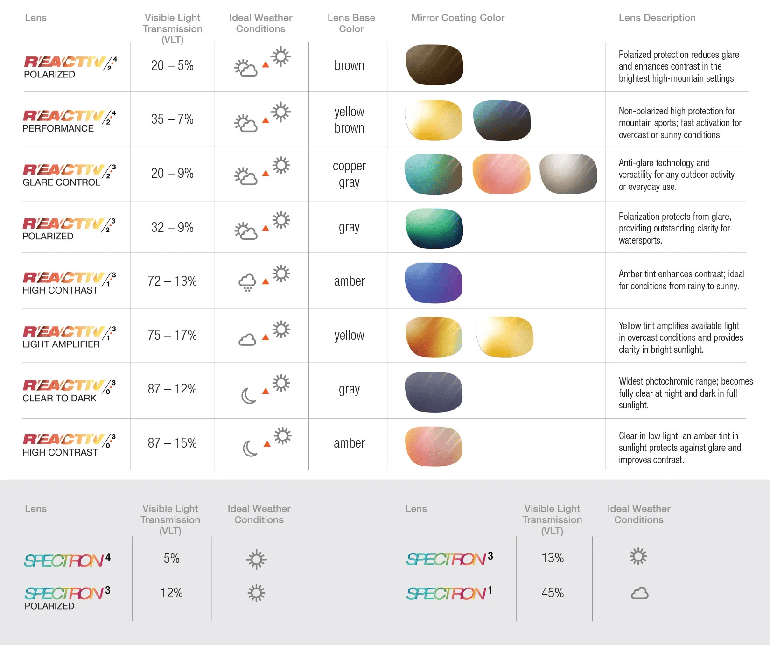Click the Mirror Coating Color column header
This screenshot has width=770, height=645.
[458, 18]
